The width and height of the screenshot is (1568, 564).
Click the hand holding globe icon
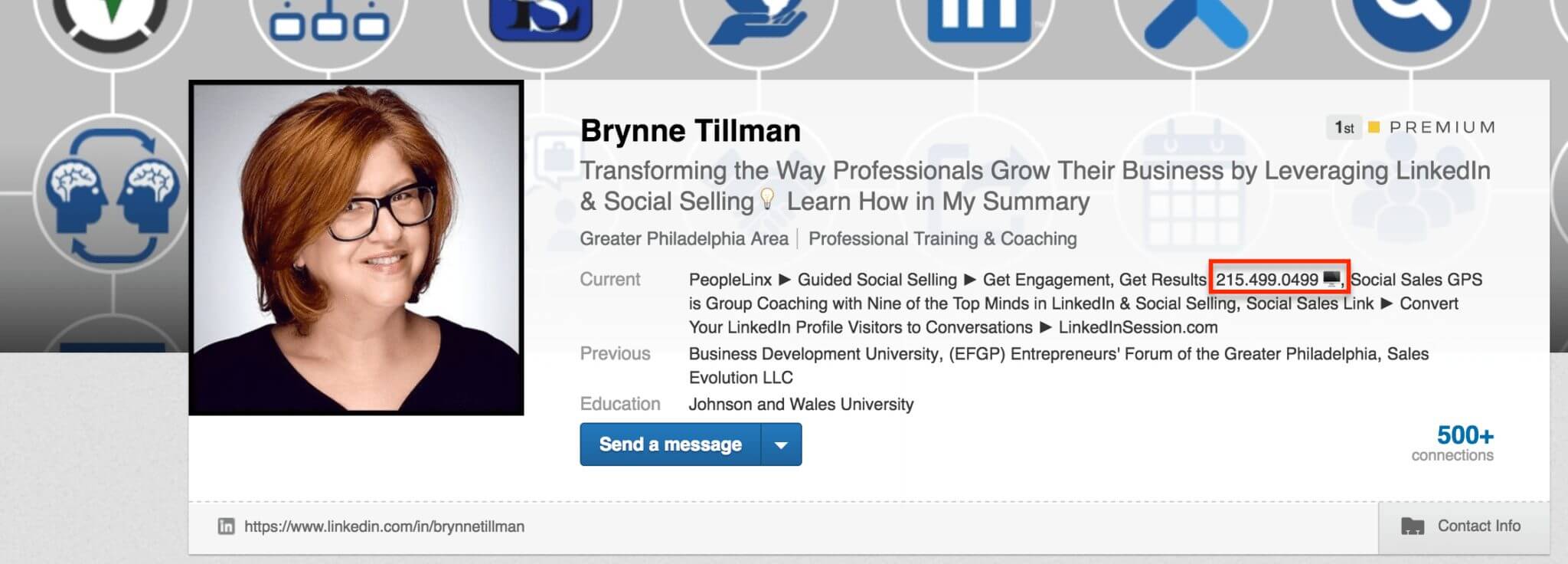click(757, 21)
